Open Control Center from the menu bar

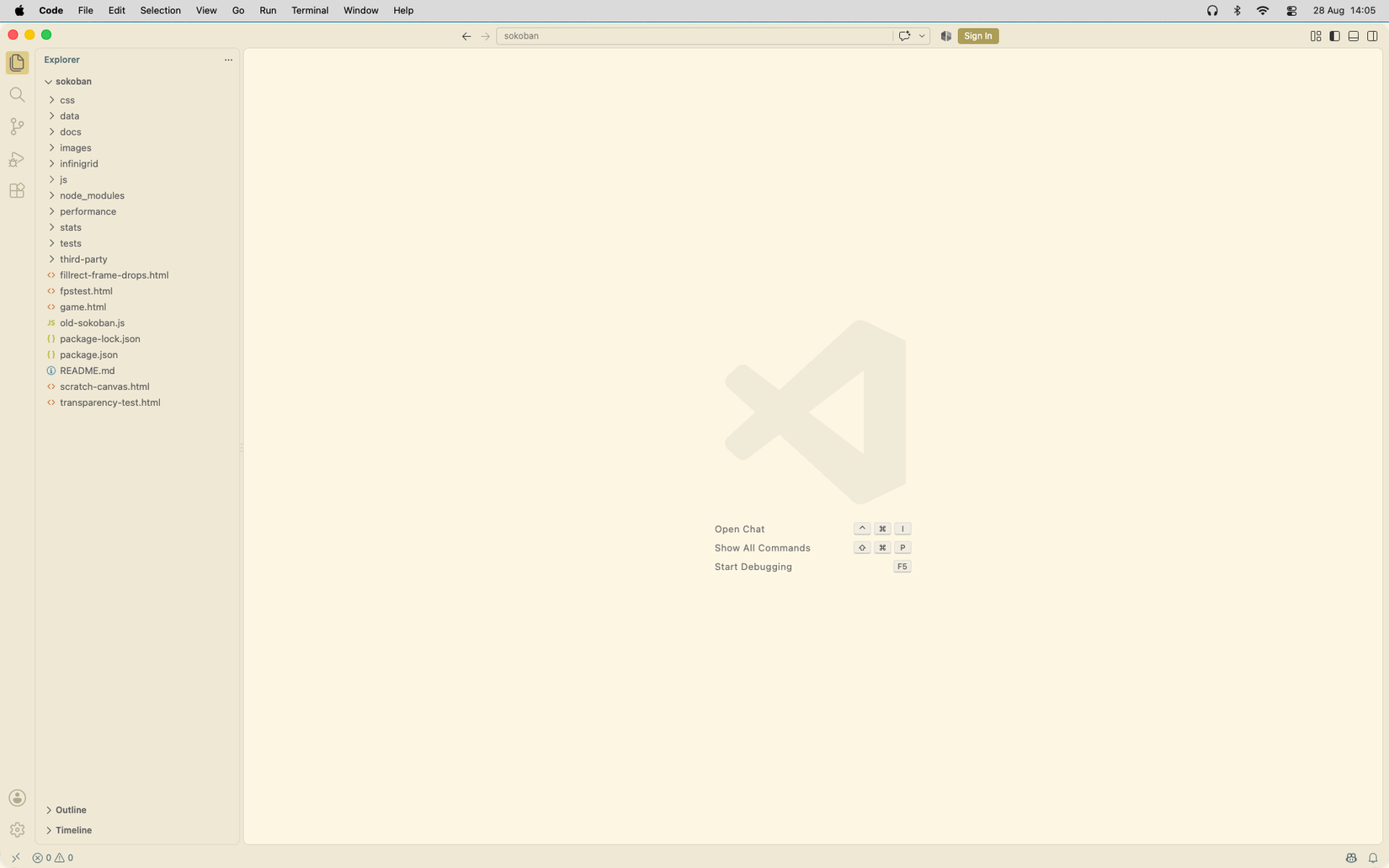click(1291, 10)
